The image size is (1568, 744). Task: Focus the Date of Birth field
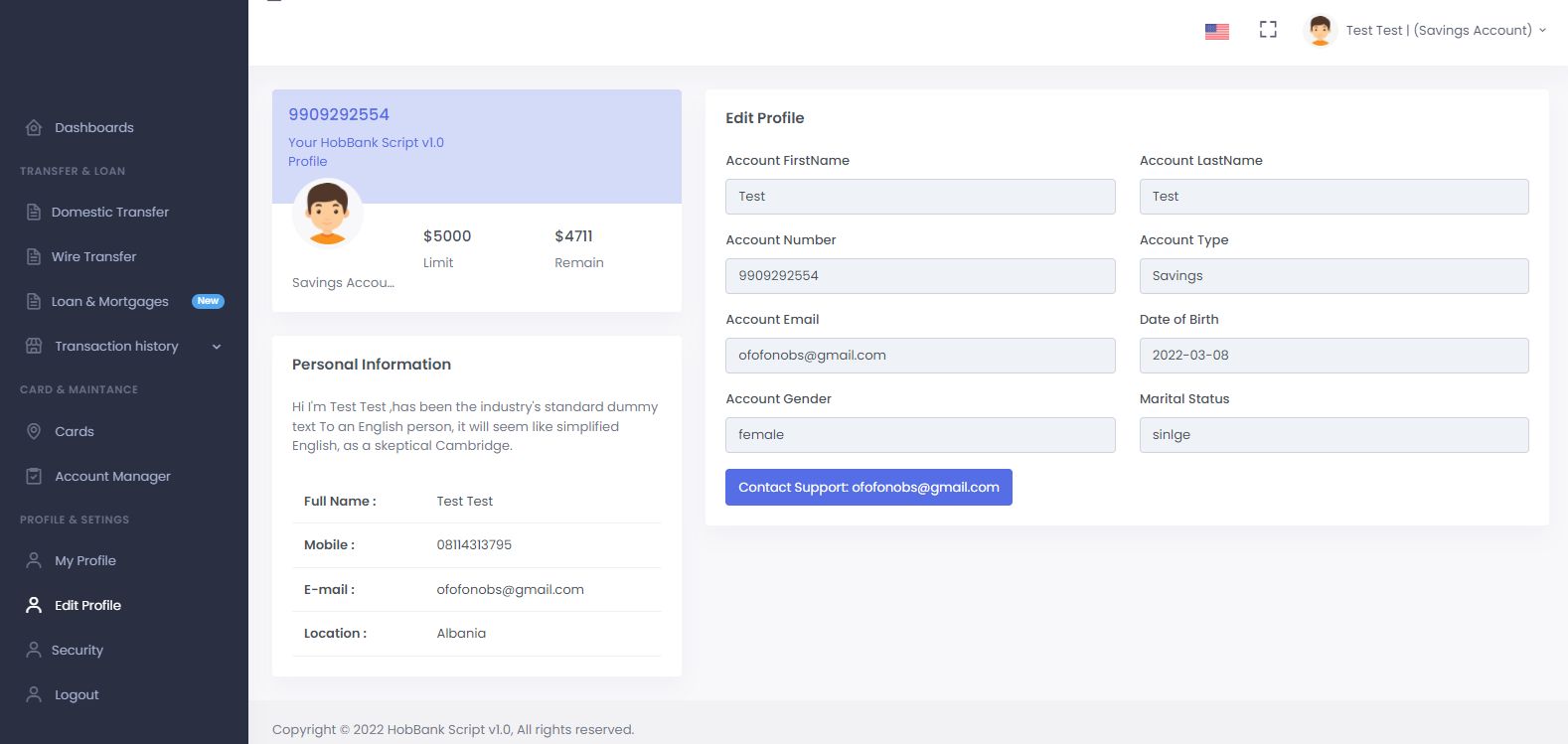pyautogui.click(x=1333, y=356)
